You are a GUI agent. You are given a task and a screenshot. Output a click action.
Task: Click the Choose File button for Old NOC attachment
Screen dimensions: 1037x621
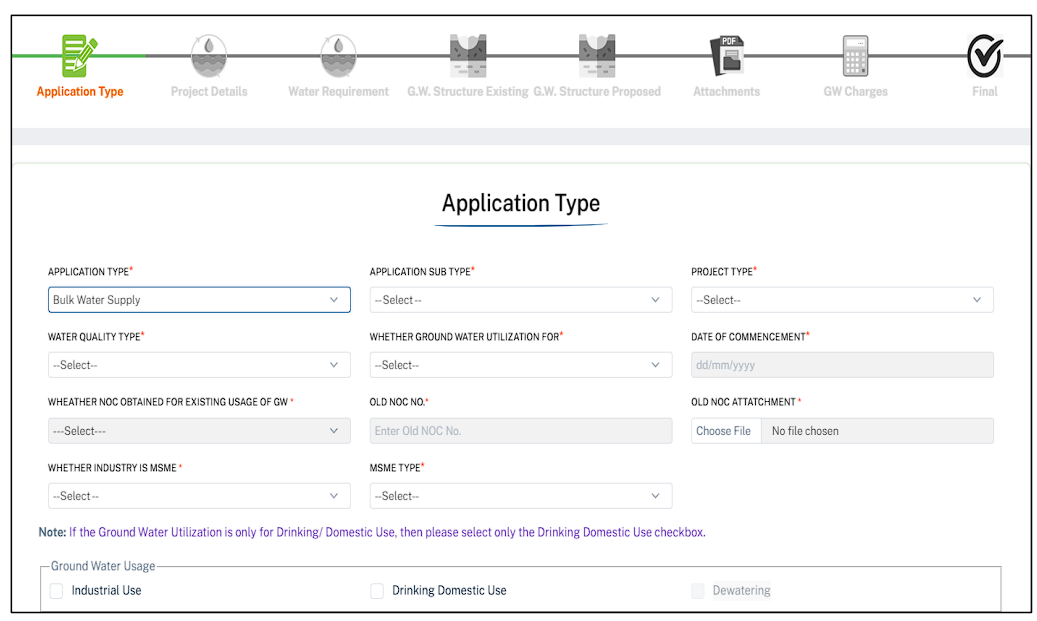(725, 430)
